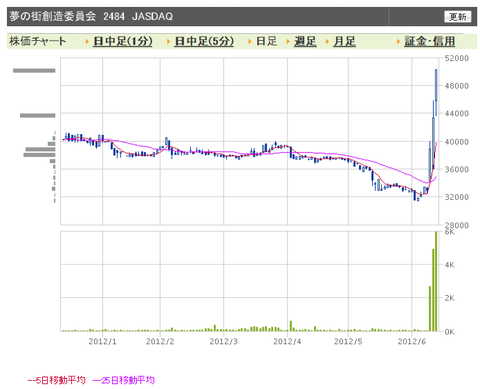Click the 44000 price axis label

[x=457, y=113]
